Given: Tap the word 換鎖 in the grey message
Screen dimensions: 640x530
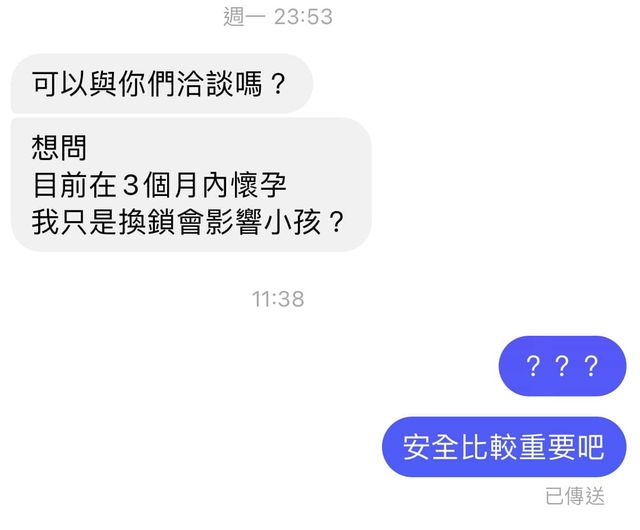Looking at the screenshot, I should tap(147, 222).
